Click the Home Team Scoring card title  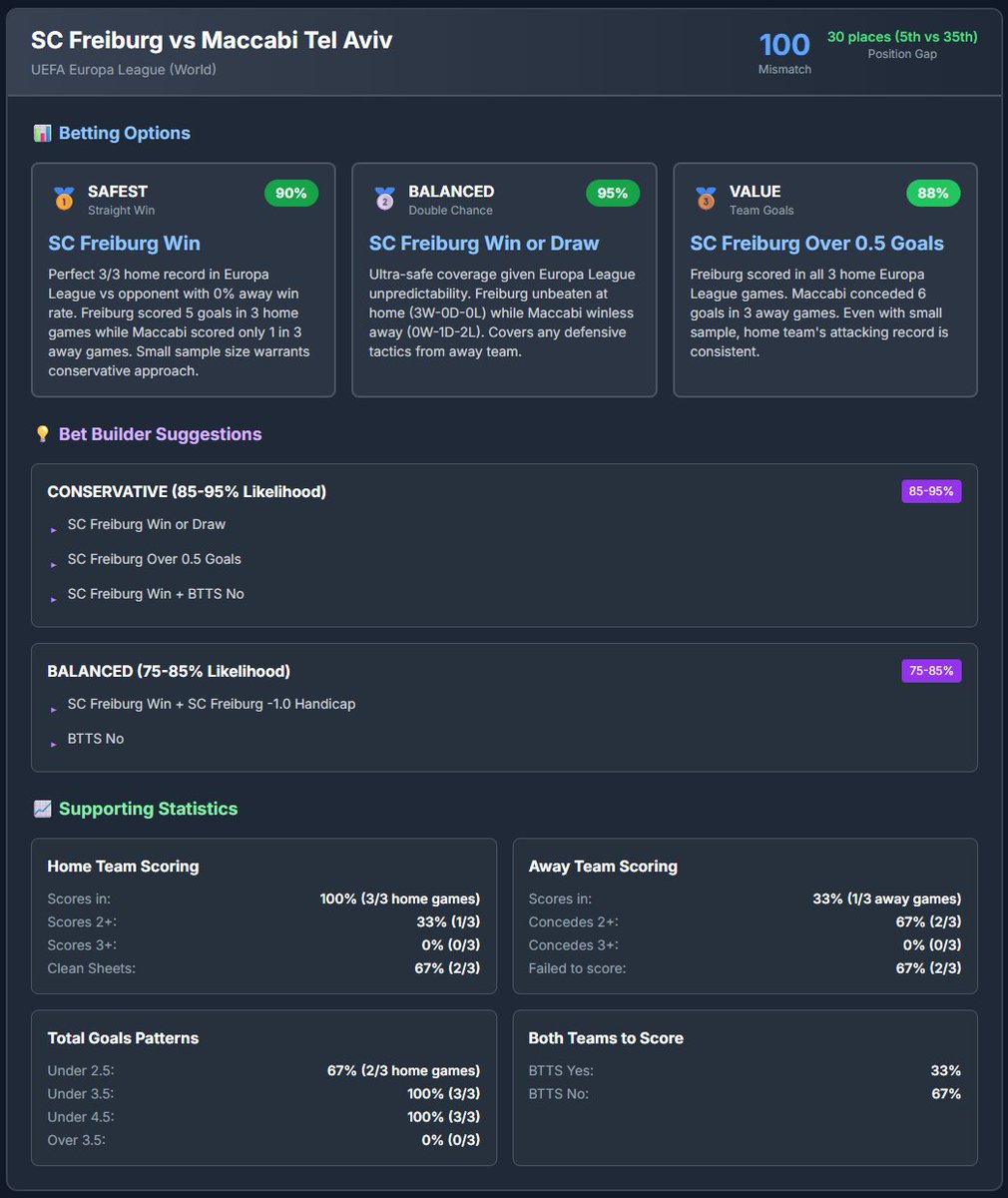coord(123,867)
